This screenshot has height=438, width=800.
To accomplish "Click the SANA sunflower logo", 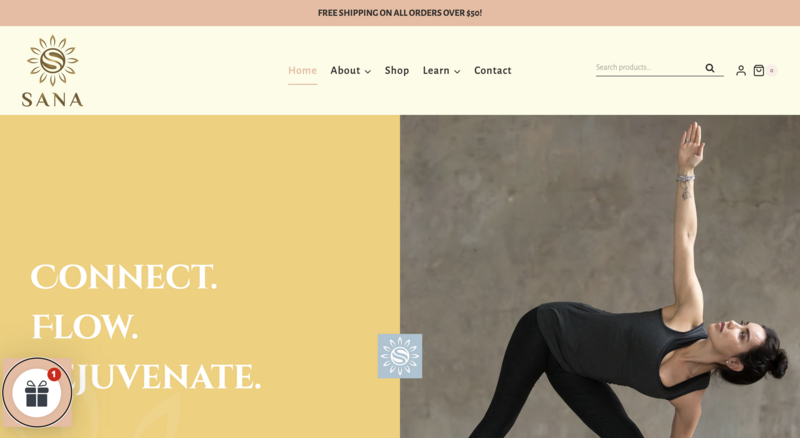I will pyautogui.click(x=53, y=70).
